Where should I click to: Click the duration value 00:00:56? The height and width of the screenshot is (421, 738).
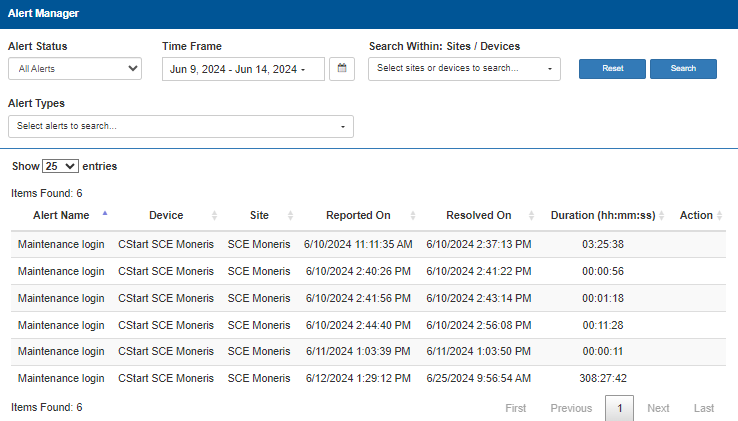(603, 271)
